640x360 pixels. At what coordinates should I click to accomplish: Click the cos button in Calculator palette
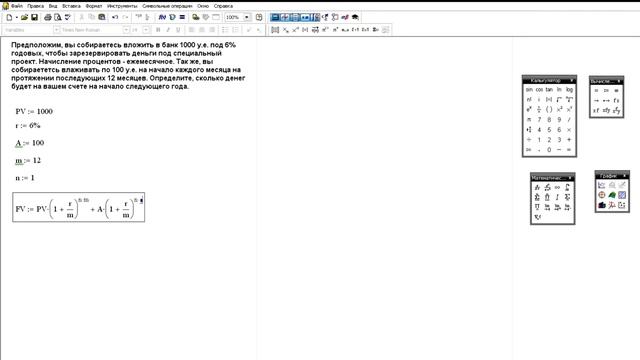click(x=539, y=89)
